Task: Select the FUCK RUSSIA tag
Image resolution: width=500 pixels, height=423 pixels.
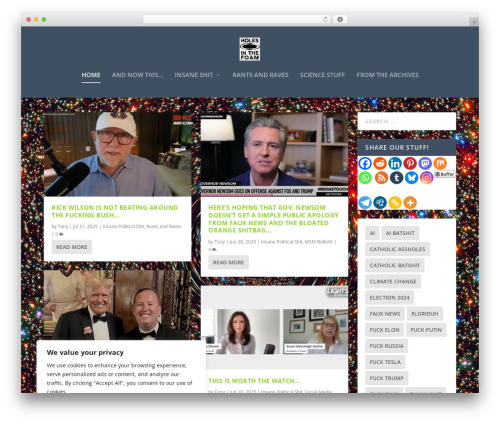Action: (386, 346)
